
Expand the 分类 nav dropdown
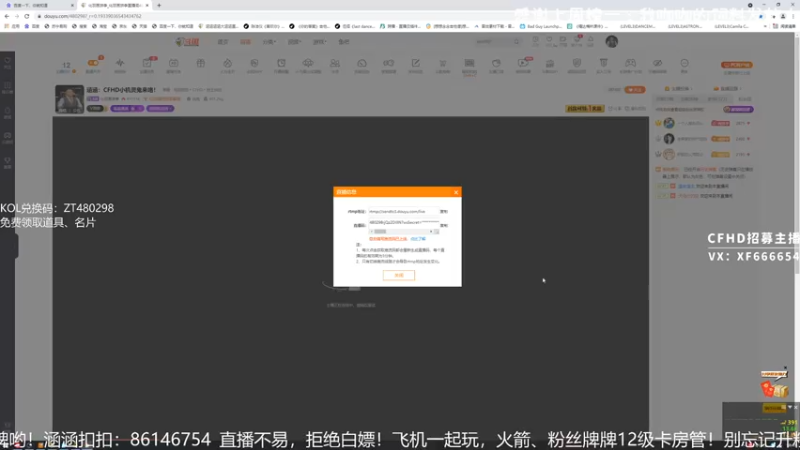point(269,42)
